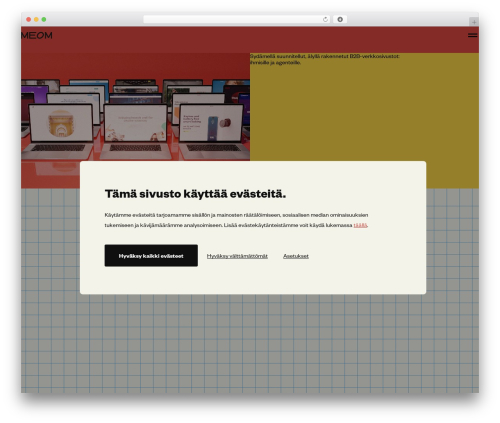Click heading Tämä sivusto käyttää evästeitä
The height and width of the screenshot is (423, 500).
point(195,194)
